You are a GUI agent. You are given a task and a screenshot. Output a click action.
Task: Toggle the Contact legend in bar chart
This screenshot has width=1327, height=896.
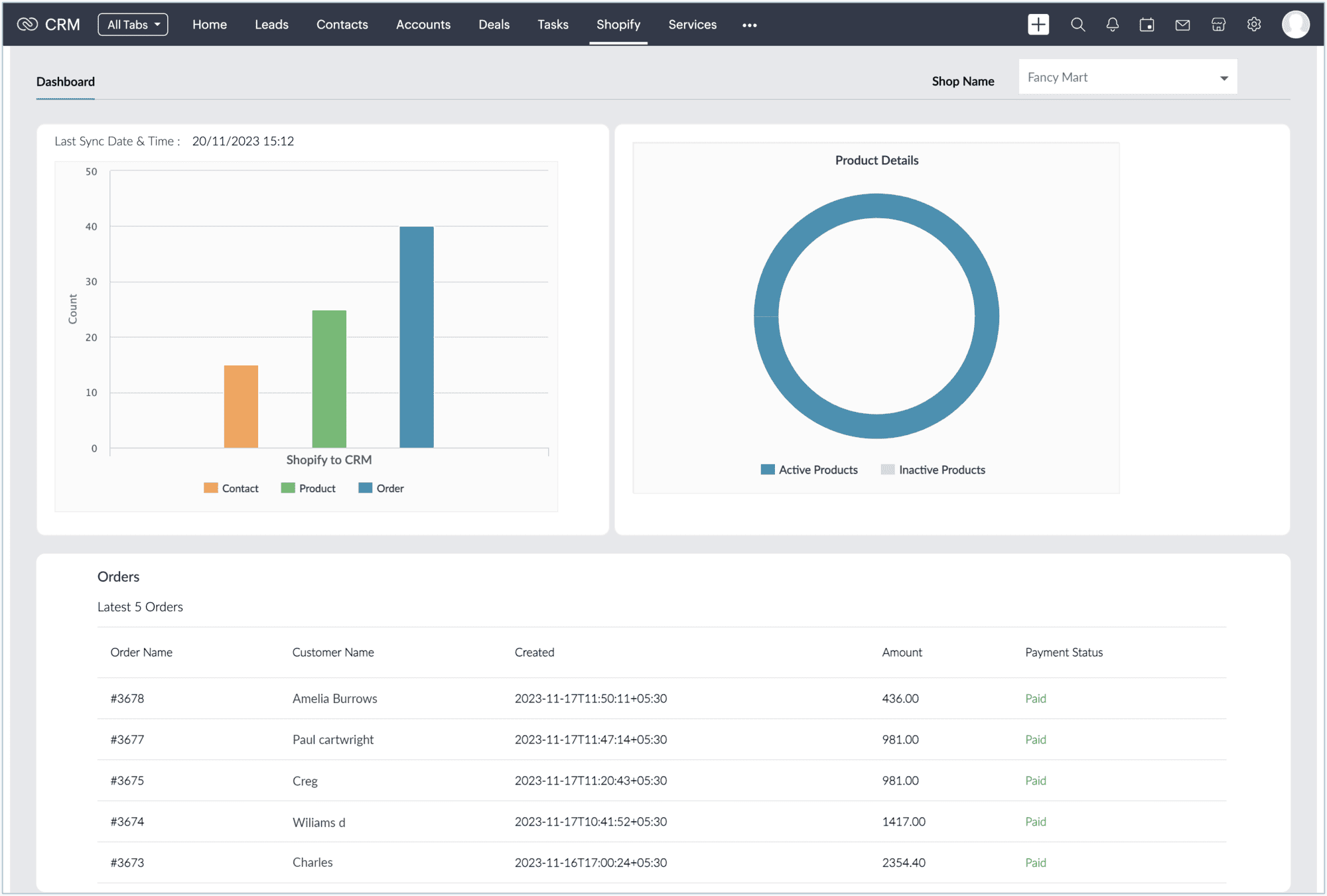231,488
